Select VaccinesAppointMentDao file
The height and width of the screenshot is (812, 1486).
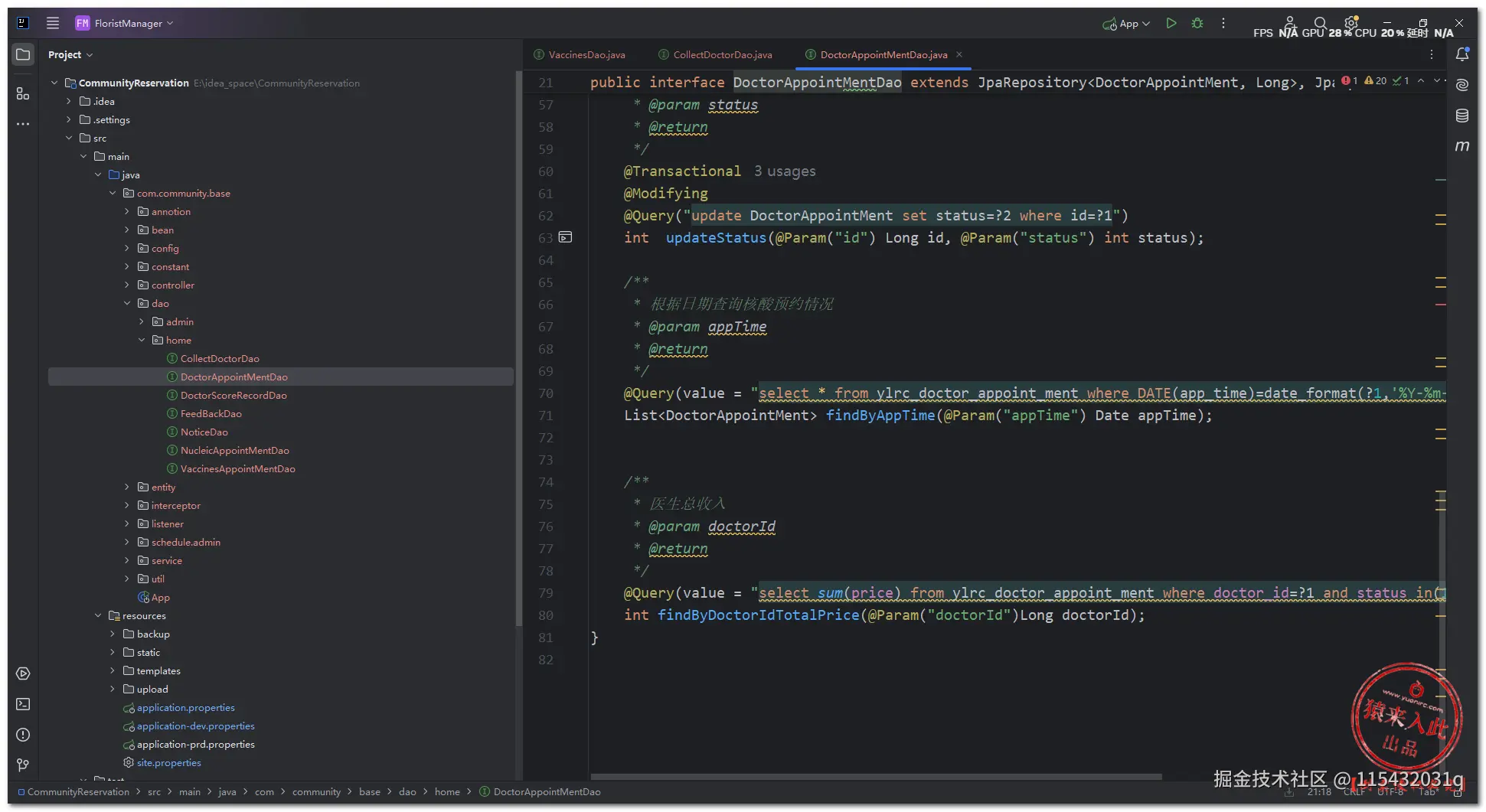coord(237,468)
